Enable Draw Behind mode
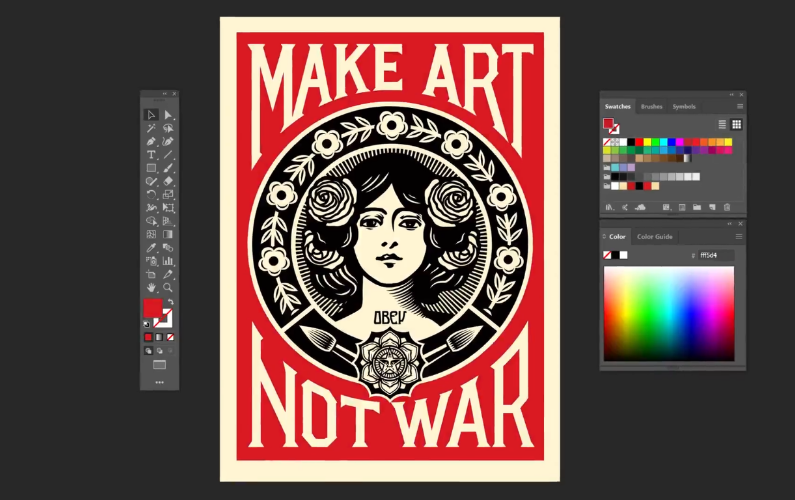The height and width of the screenshot is (500, 795). click(159, 350)
